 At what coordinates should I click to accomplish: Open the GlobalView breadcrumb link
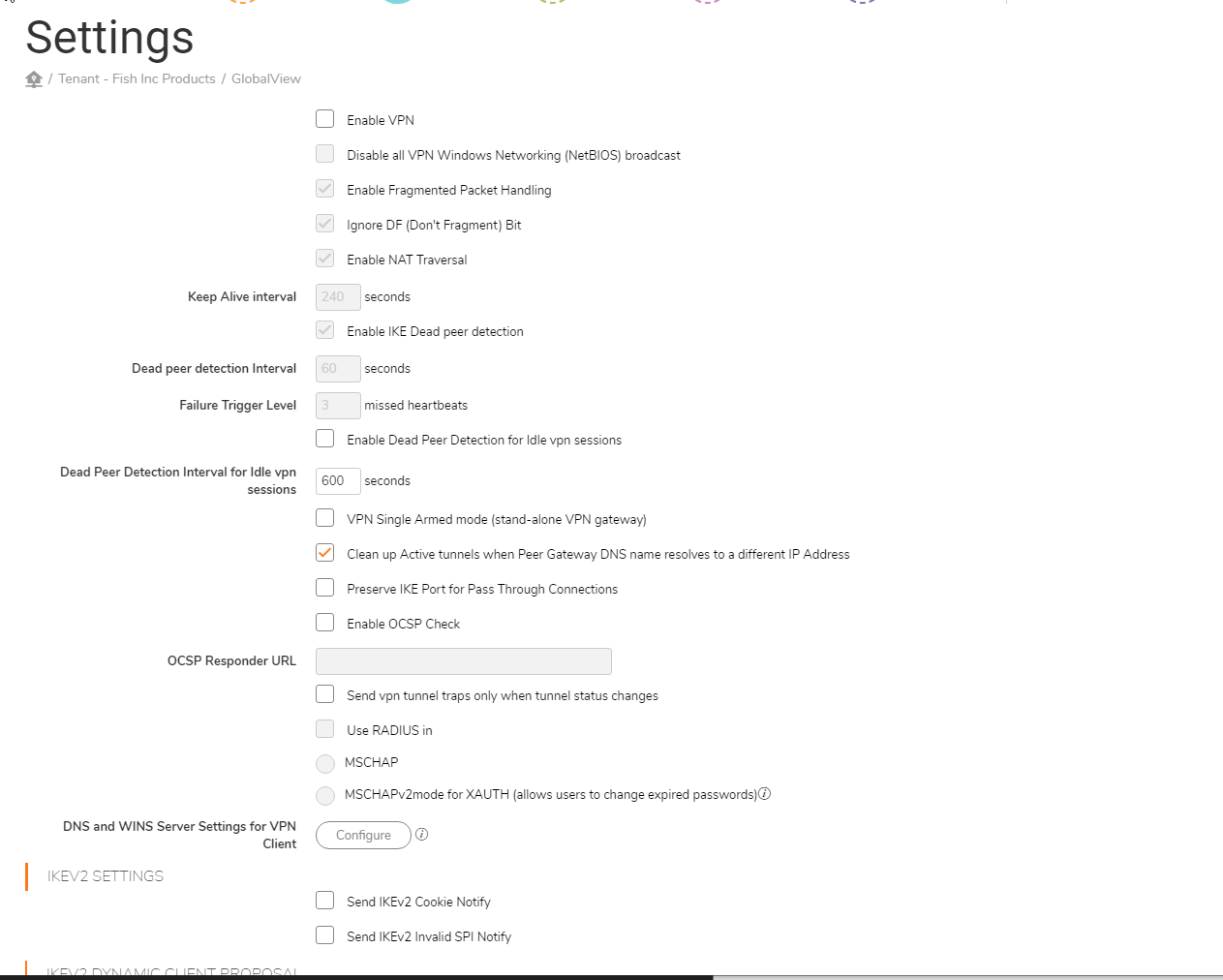(266, 78)
